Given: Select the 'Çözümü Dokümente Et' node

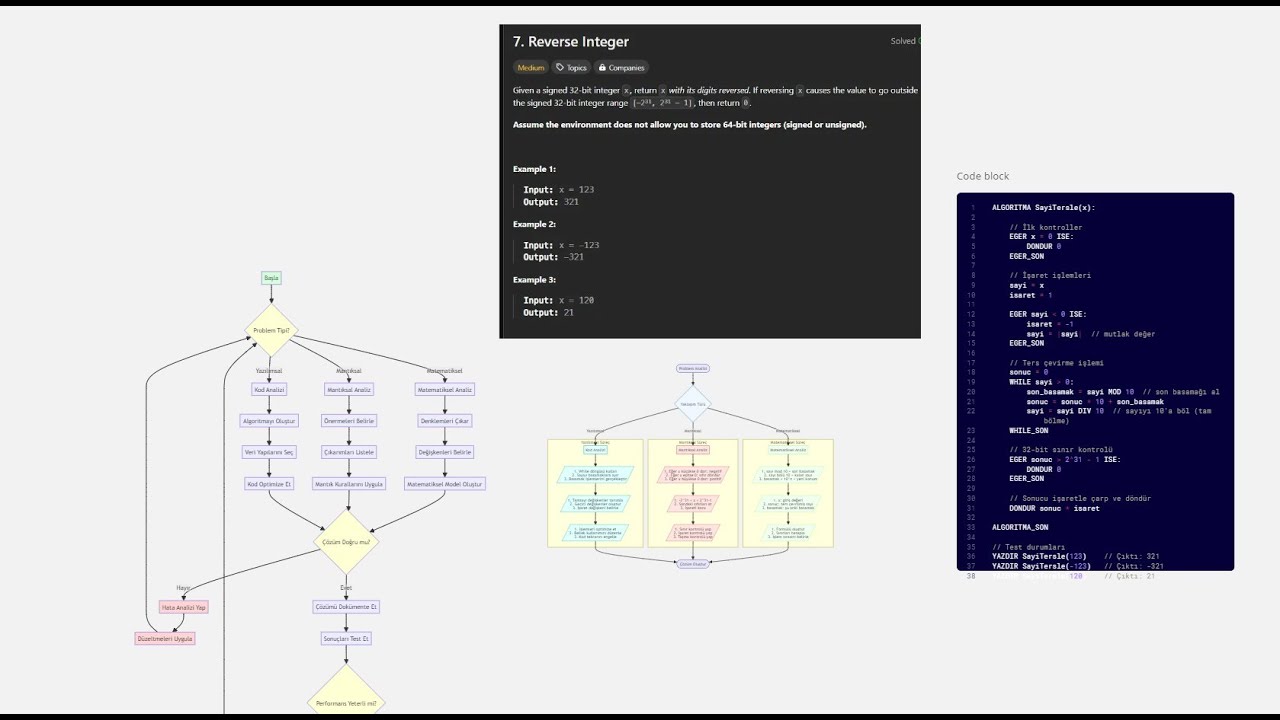Looking at the screenshot, I should (x=346, y=607).
